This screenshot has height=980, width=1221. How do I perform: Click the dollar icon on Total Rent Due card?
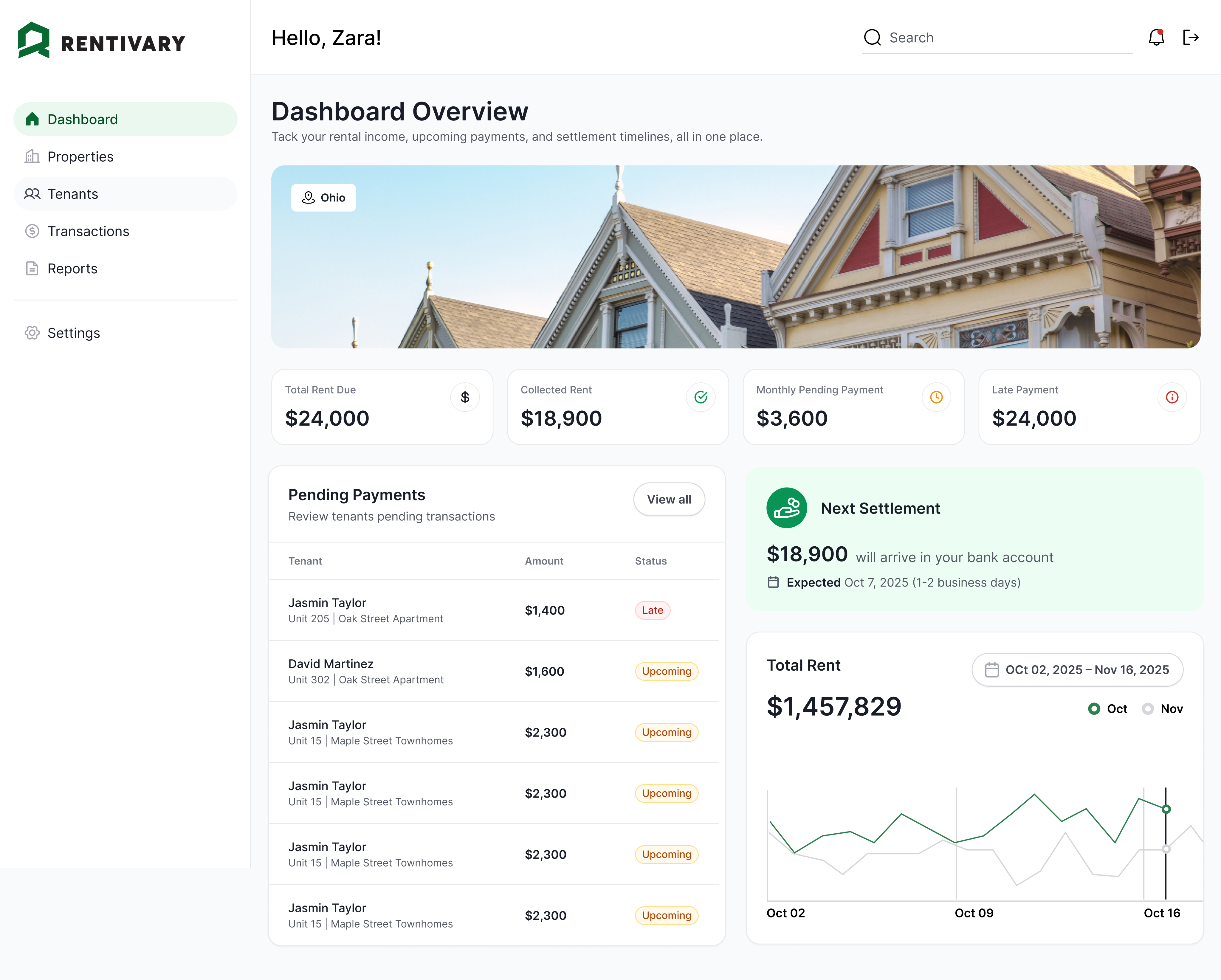click(x=464, y=397)
